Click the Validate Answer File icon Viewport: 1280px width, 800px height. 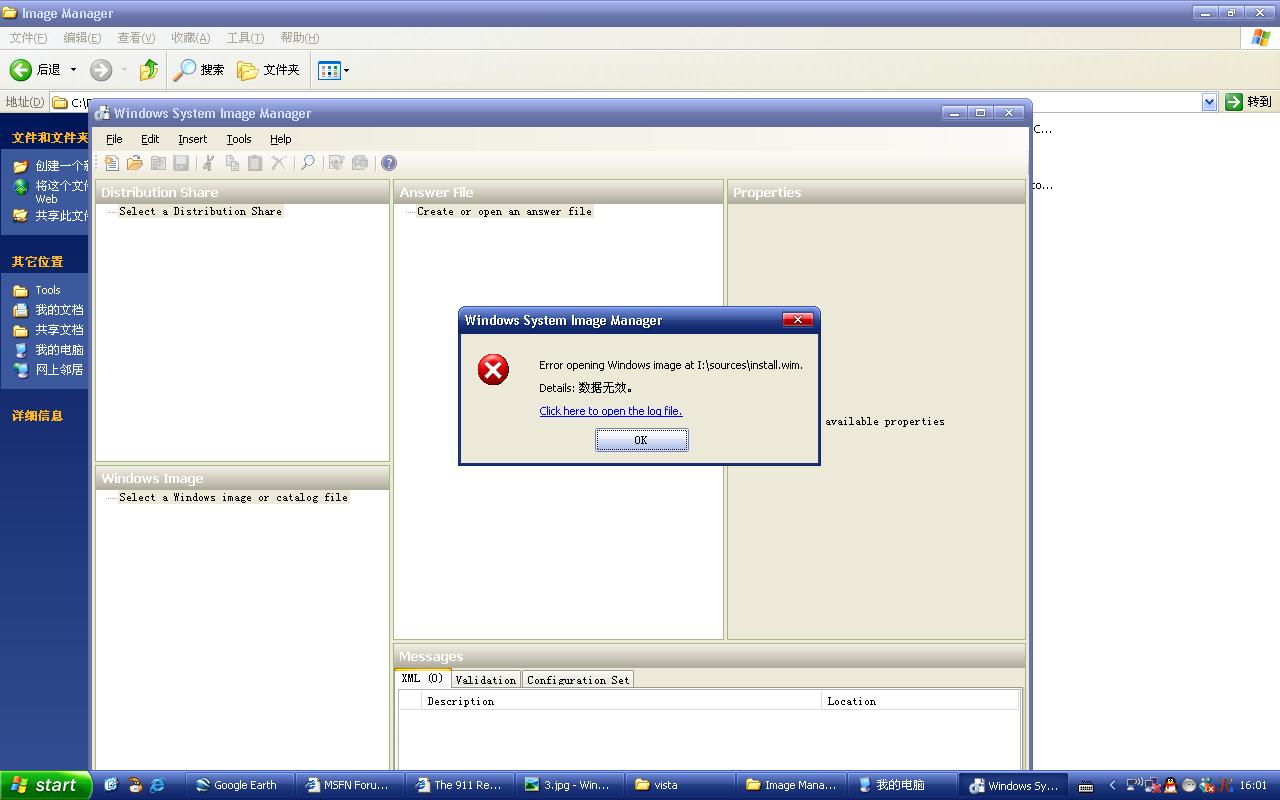336,163
